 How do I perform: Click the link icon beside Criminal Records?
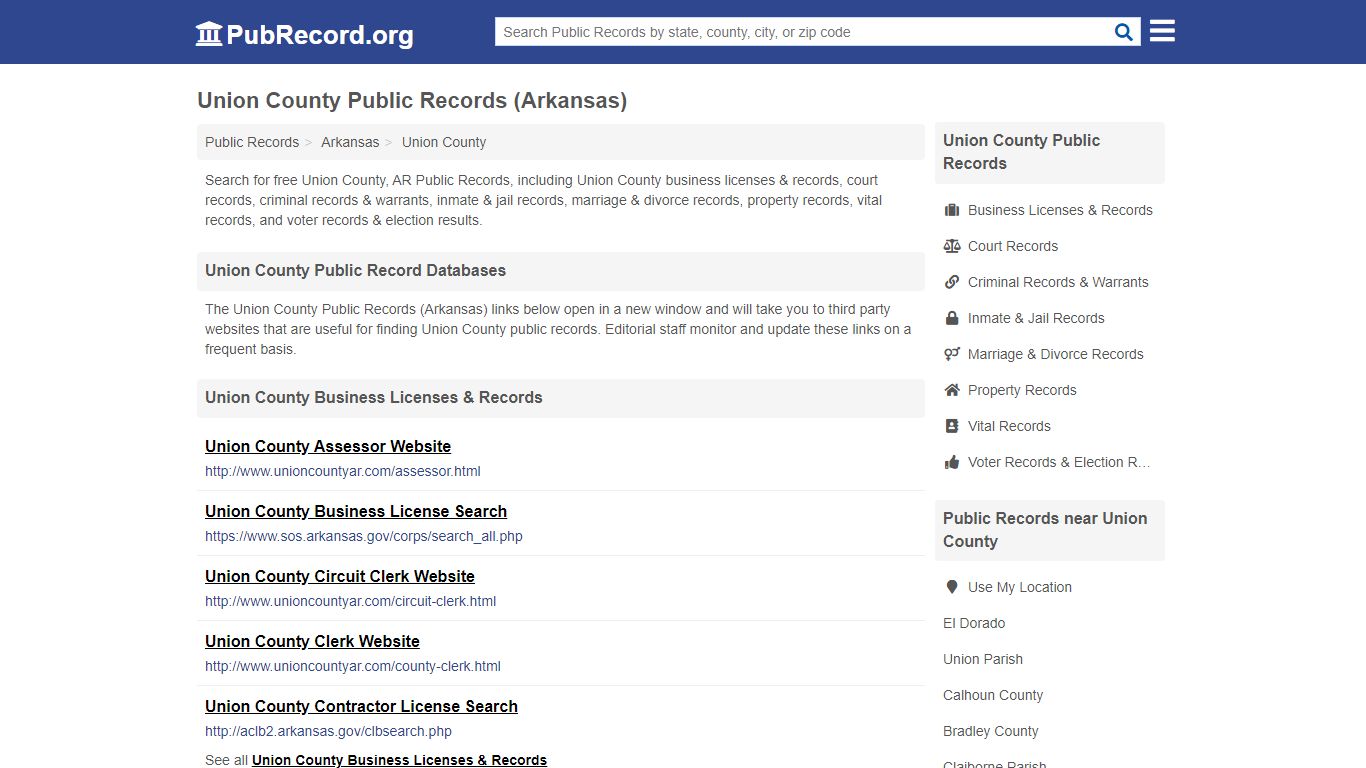(x=952, y=282)
